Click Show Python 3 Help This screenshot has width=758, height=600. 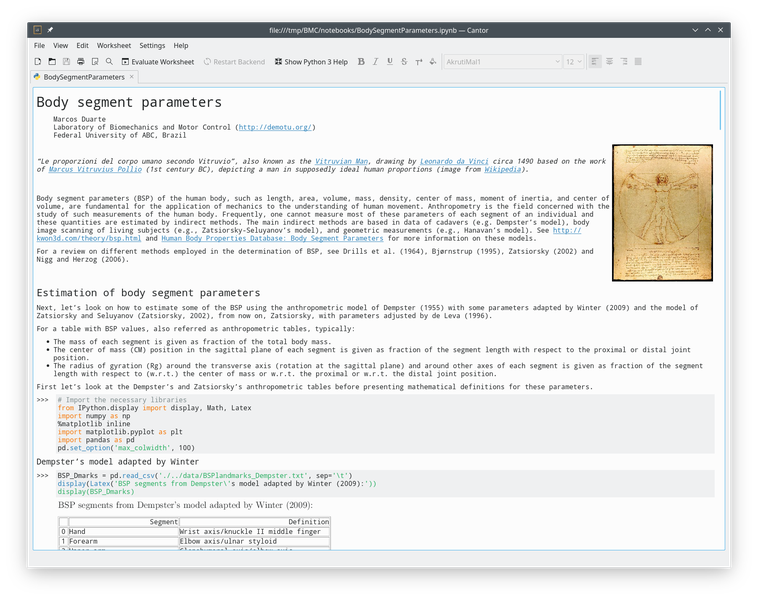(311, 61)
